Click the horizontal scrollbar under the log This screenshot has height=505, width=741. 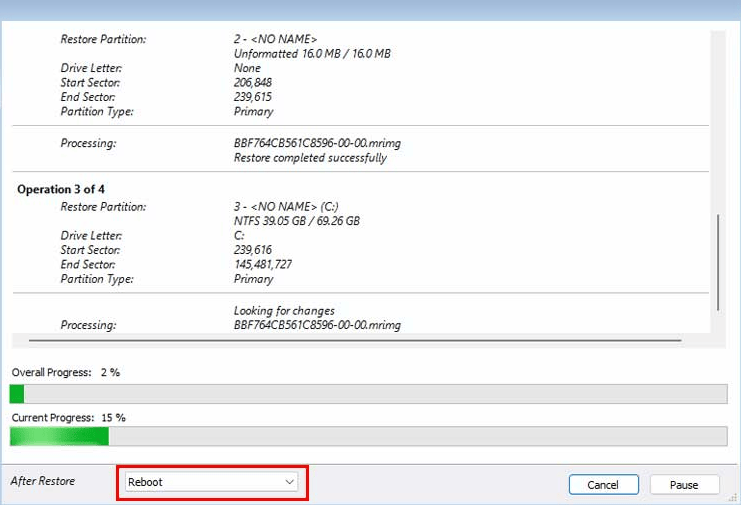(355, 340)
